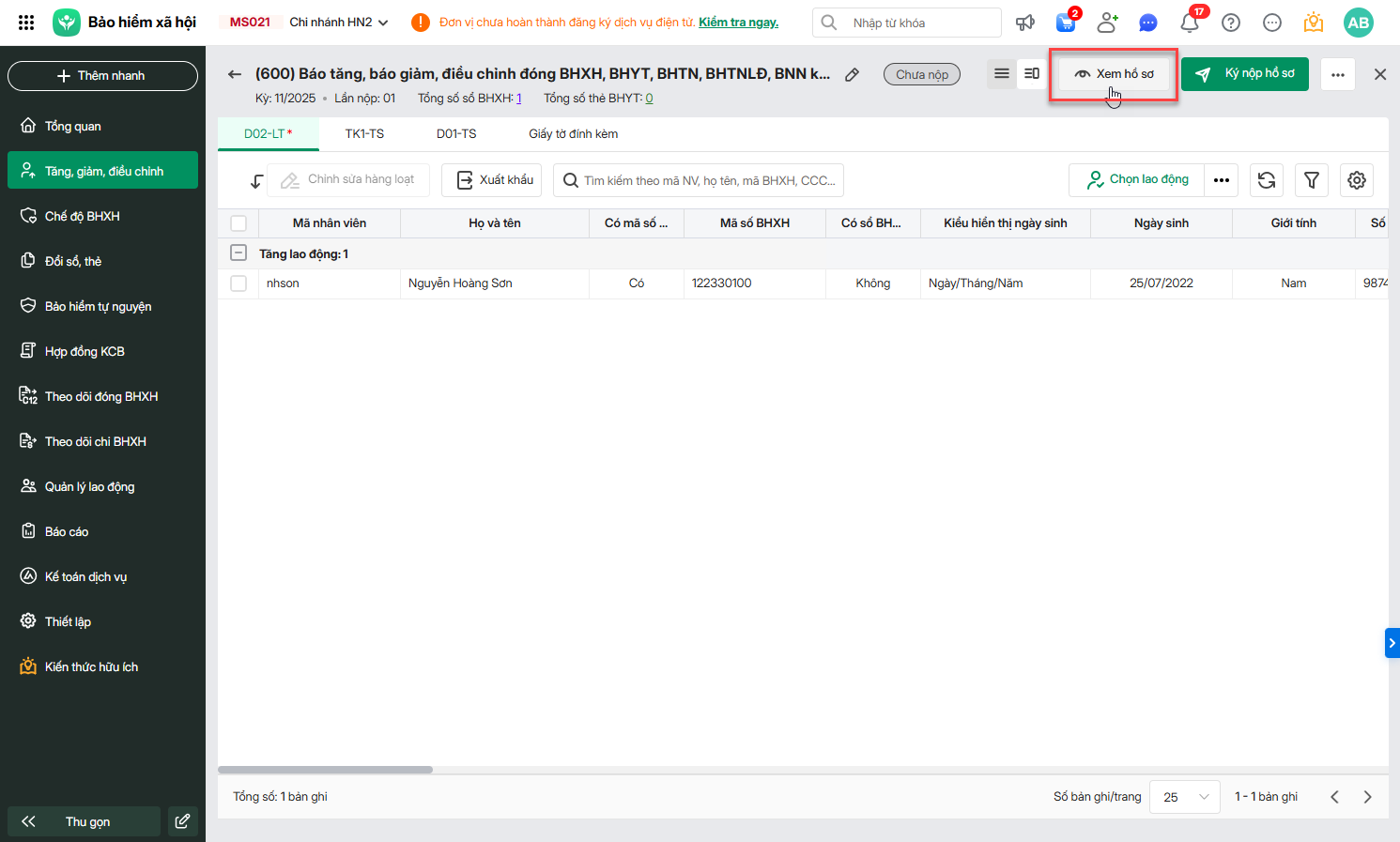Open the AB user avatar menu
This screenshot has height=842, width=1400.
[x=1359, y=23]
